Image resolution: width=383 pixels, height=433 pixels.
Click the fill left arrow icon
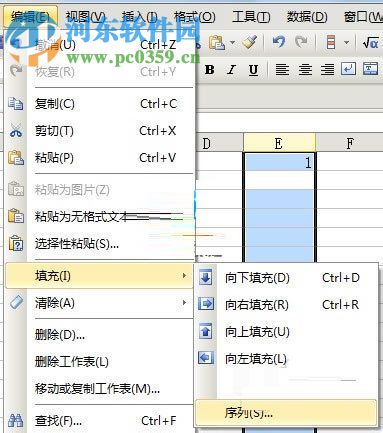click(206, 358)
